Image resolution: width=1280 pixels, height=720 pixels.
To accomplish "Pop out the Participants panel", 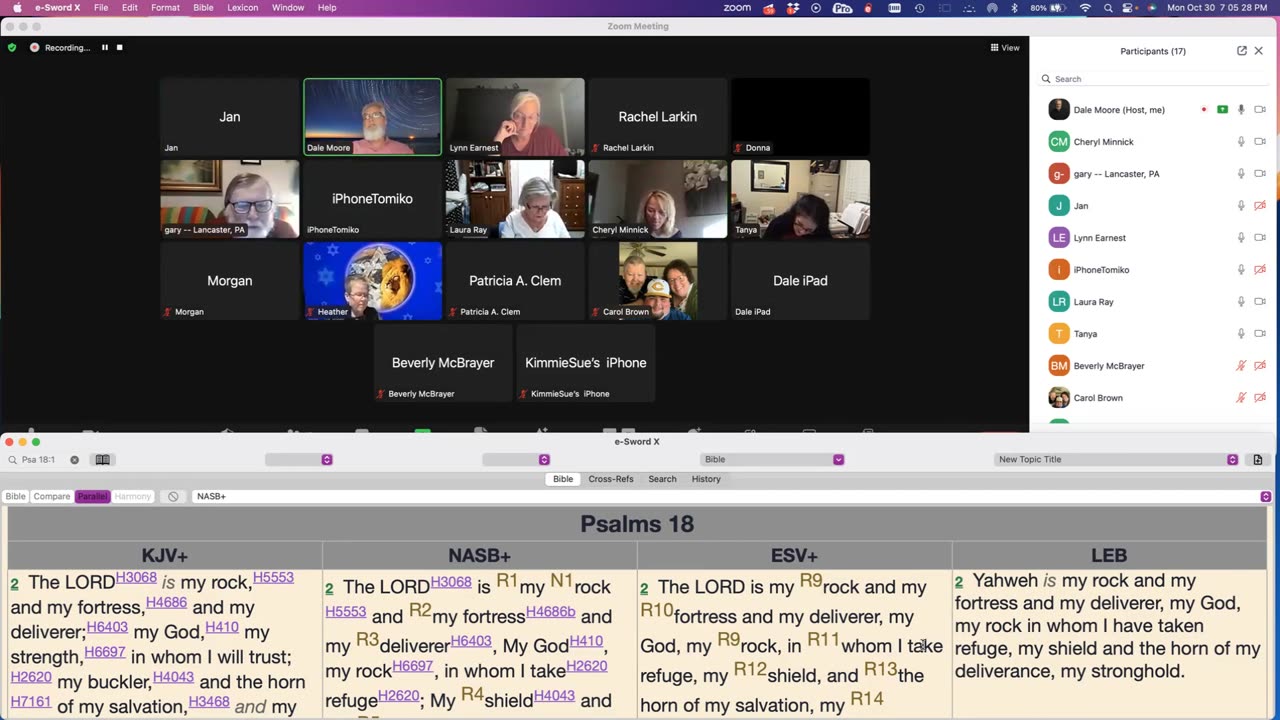I will pyautogui.click(x=1242, y=51).
